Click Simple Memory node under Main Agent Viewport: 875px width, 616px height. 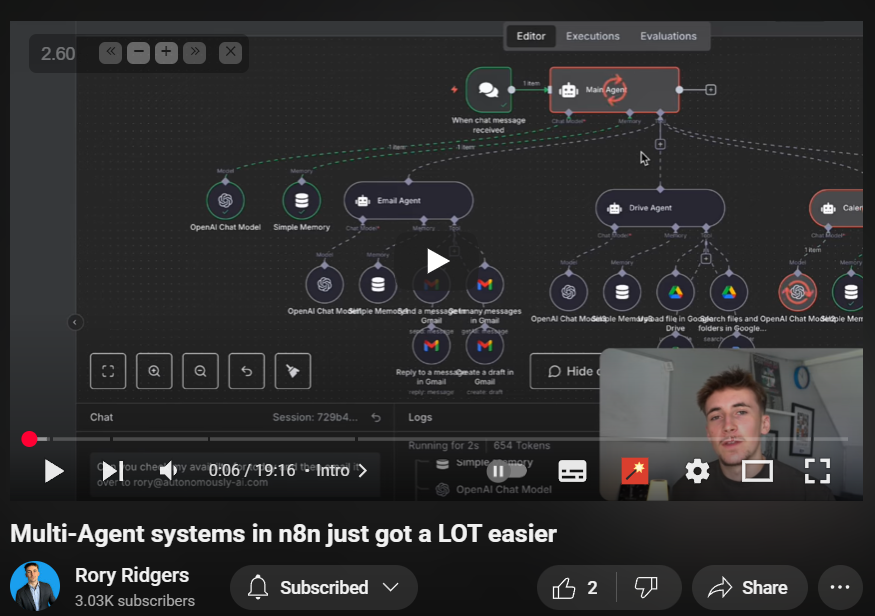(x=302, y=201)
